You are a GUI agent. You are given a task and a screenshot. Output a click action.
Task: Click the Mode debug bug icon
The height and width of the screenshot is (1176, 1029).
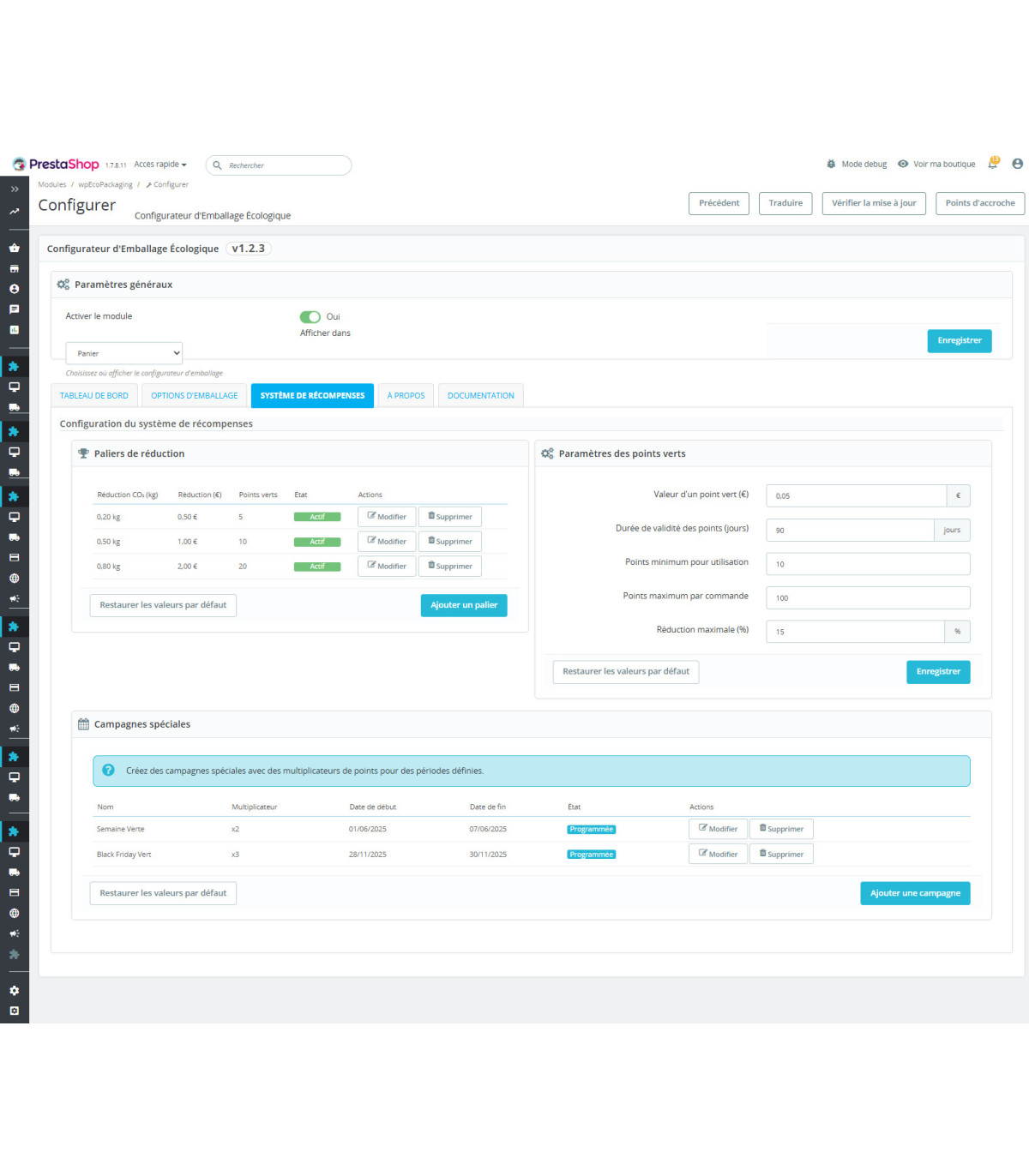click(831, 164)
